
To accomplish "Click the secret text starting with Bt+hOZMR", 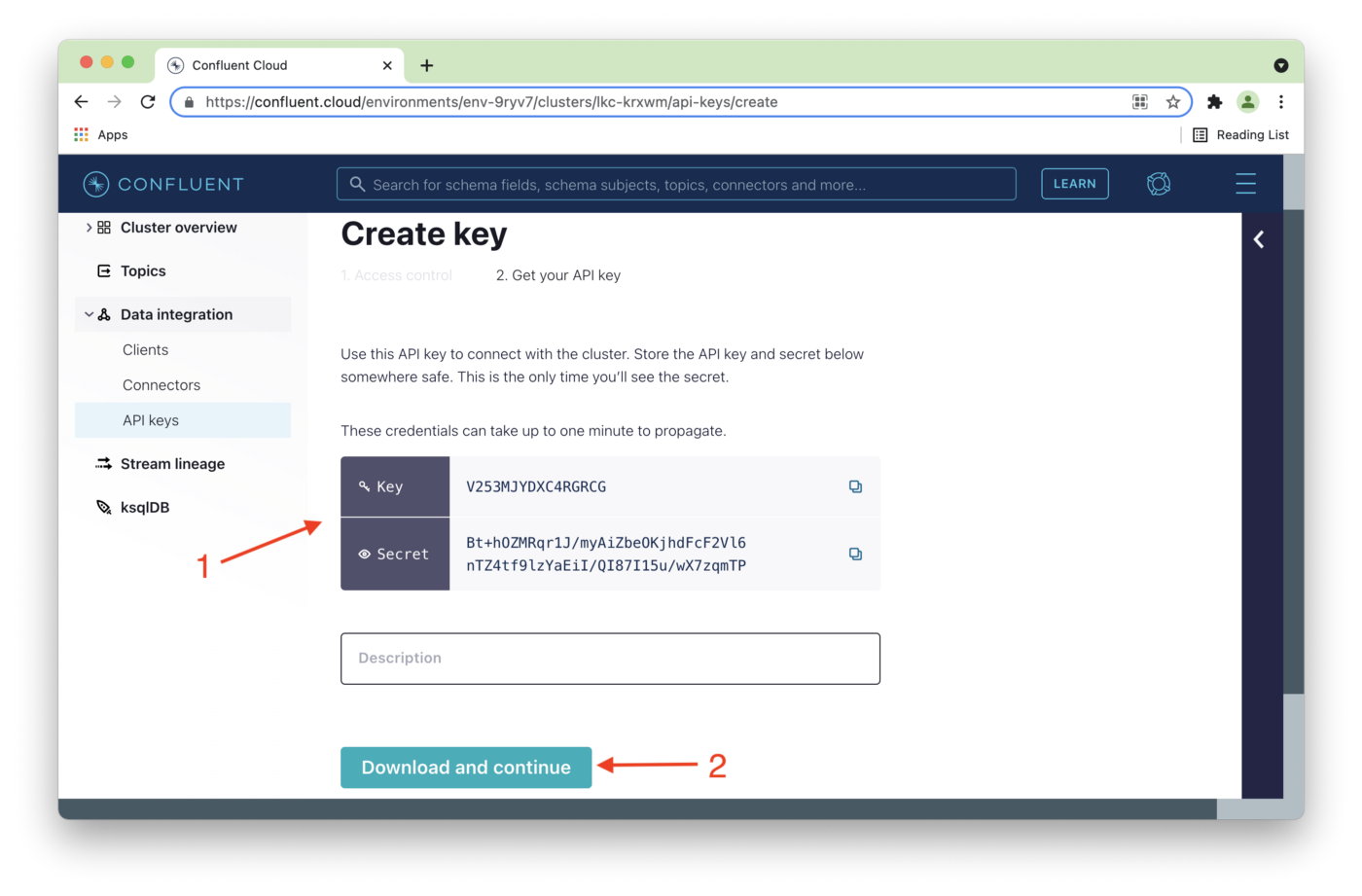I will (x=606, y=554).
